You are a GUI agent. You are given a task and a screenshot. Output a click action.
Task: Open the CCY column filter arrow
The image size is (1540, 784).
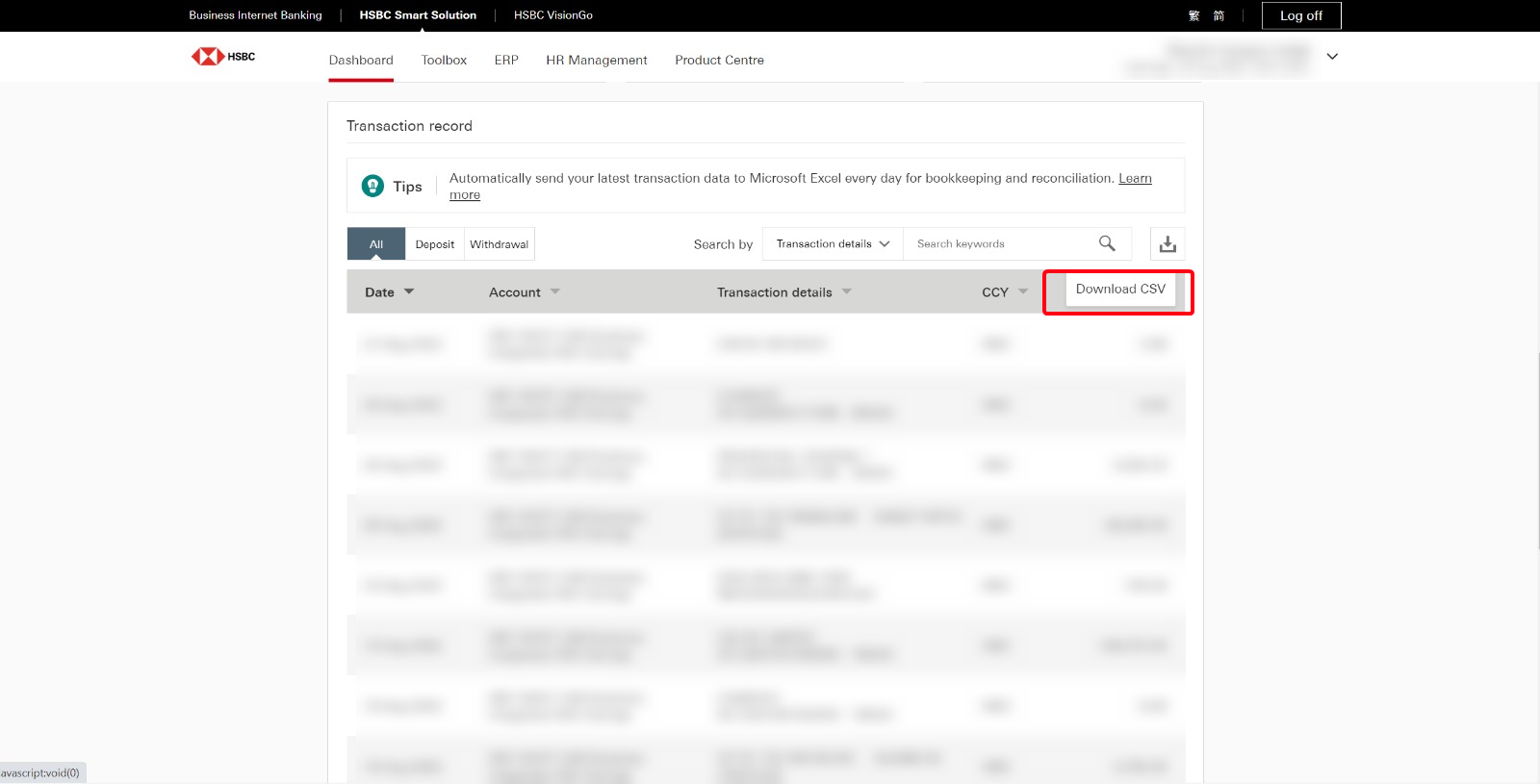(1023, 291)
